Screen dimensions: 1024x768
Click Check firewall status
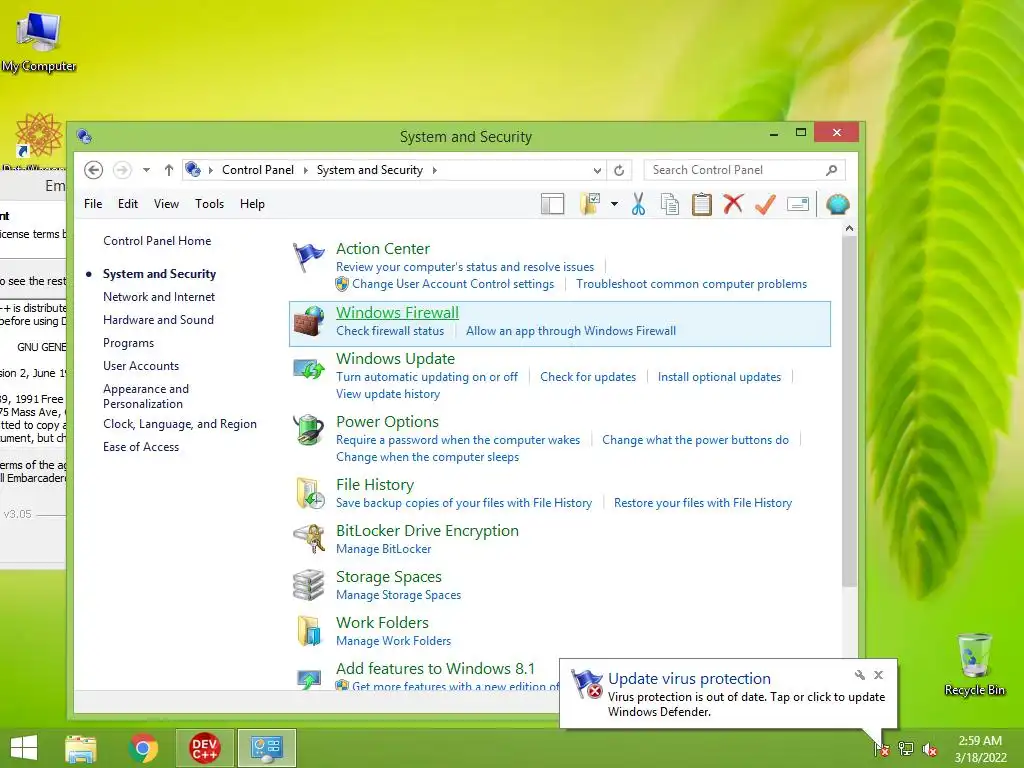(390, 331)
